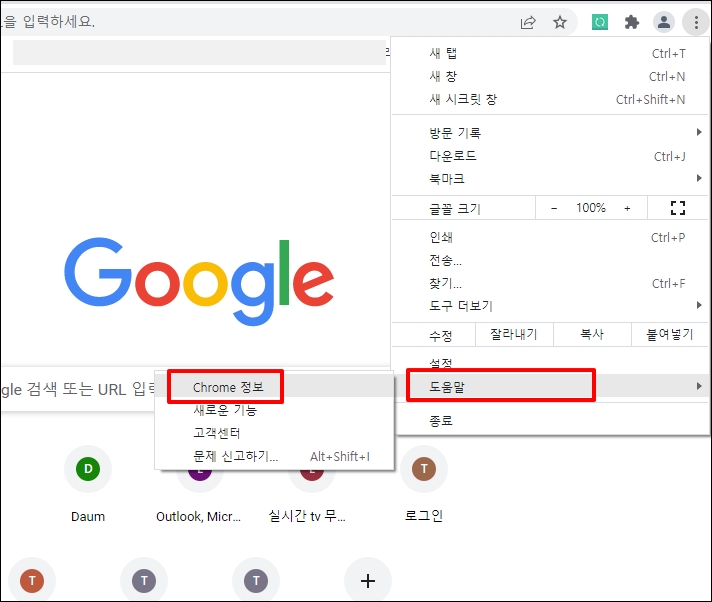This screenshot has height=602, width=712.
Task: Select 새 탭 menu item
Action: click(x=550, y=54)
